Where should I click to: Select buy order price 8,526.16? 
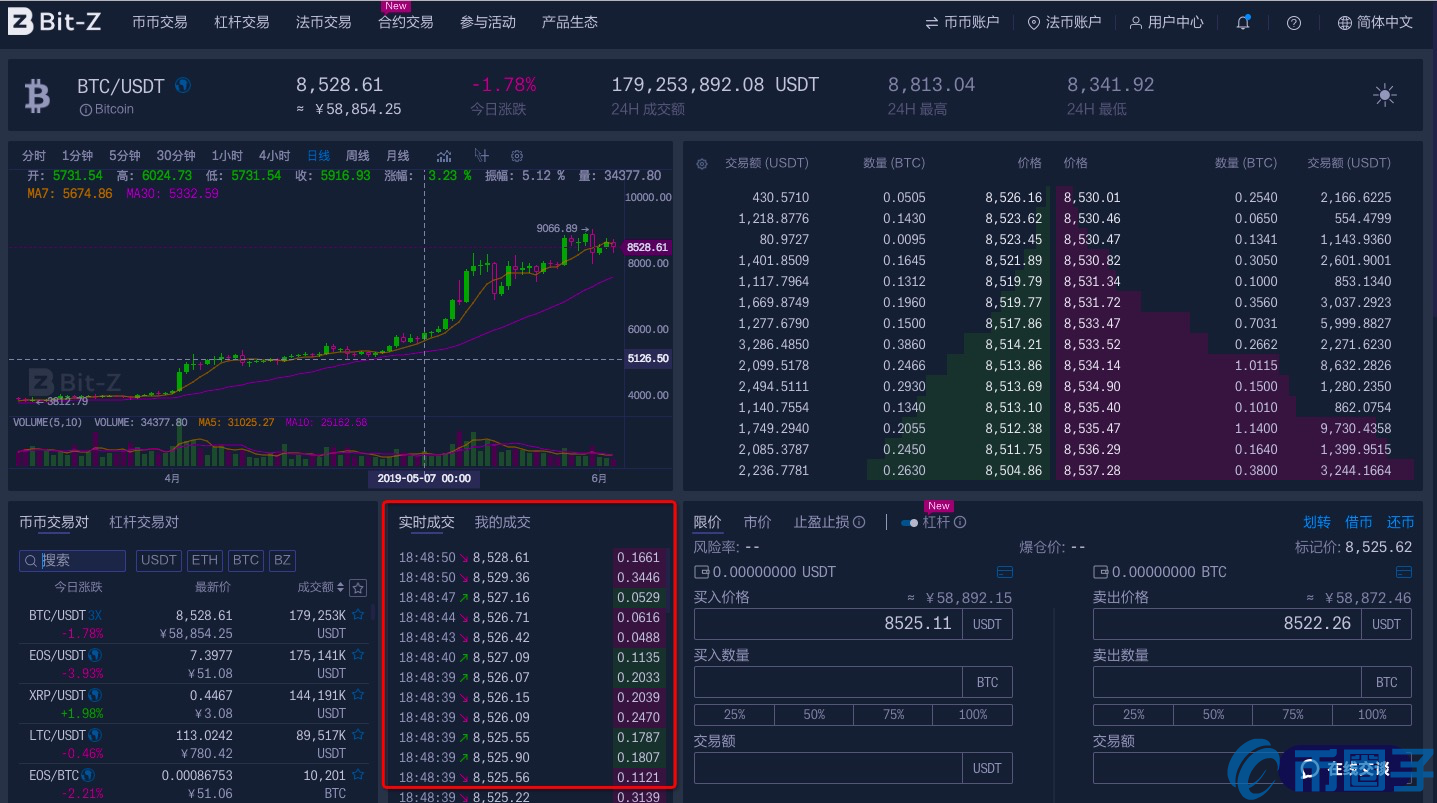tap(1013, 197)
